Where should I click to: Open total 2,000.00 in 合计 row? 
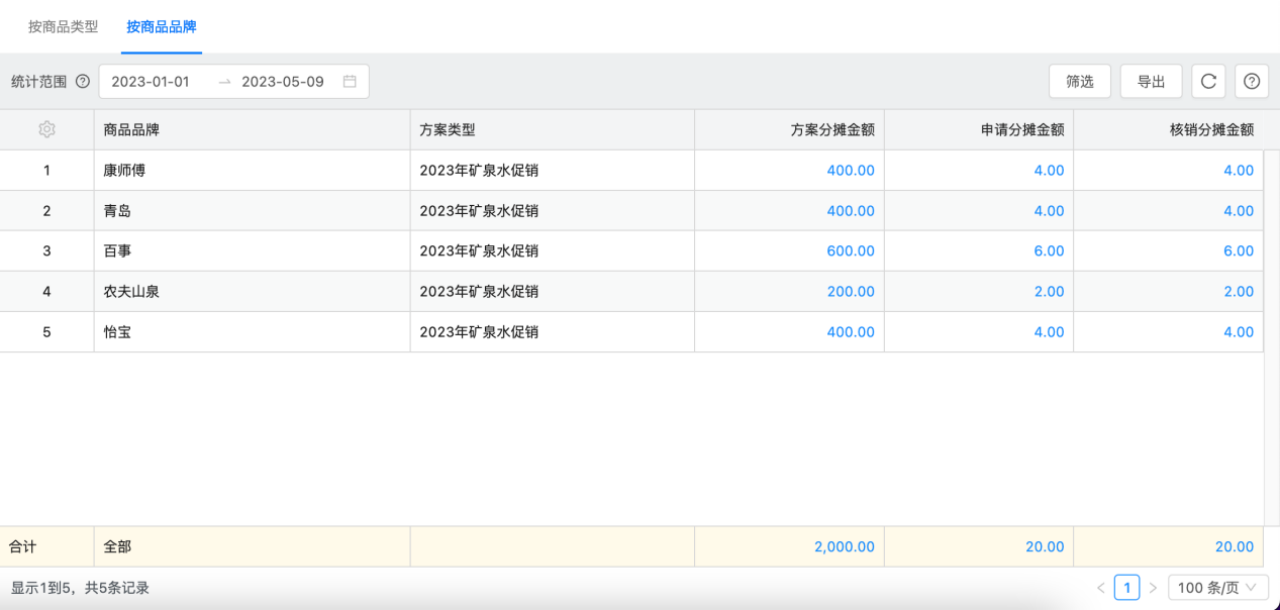(844, 547)
